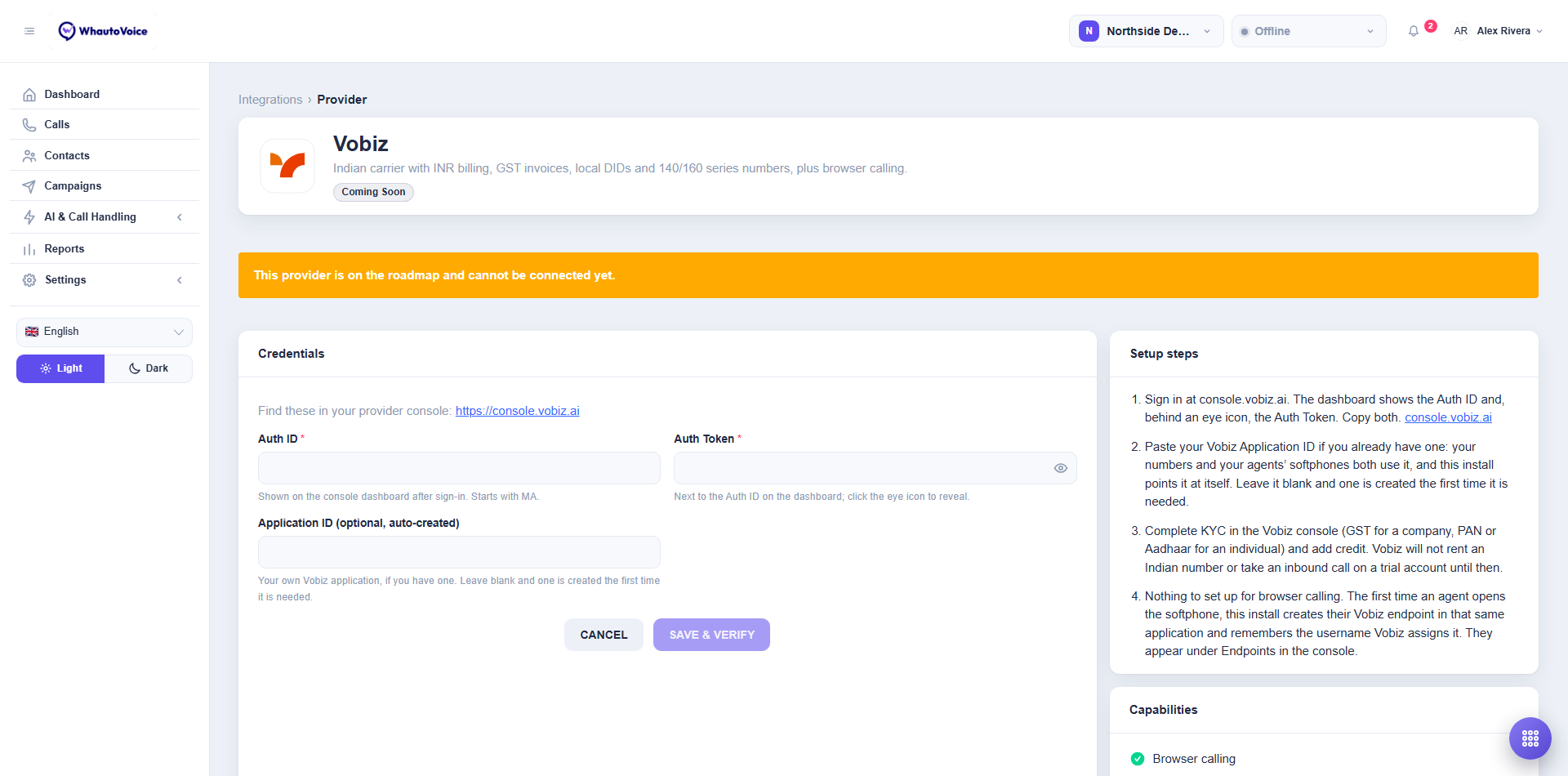Open the https://console.vobiz.ai credentials link

(518, 411)
